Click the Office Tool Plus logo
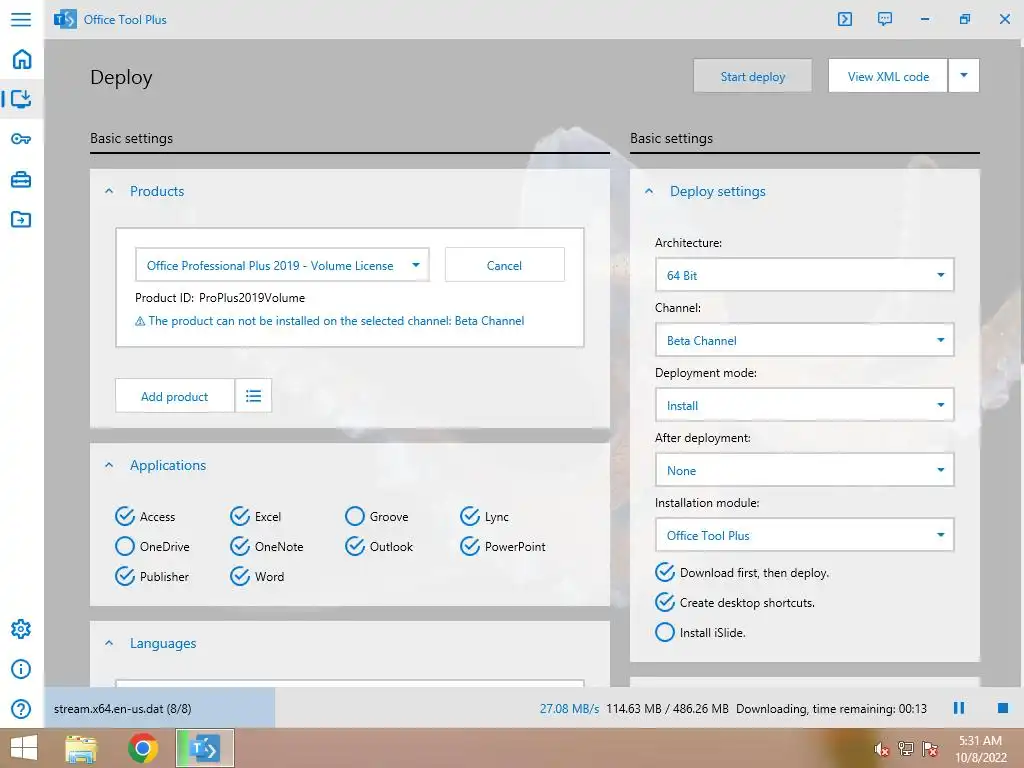This screenshot has width=1024, height=768. [x=65, y=19]
